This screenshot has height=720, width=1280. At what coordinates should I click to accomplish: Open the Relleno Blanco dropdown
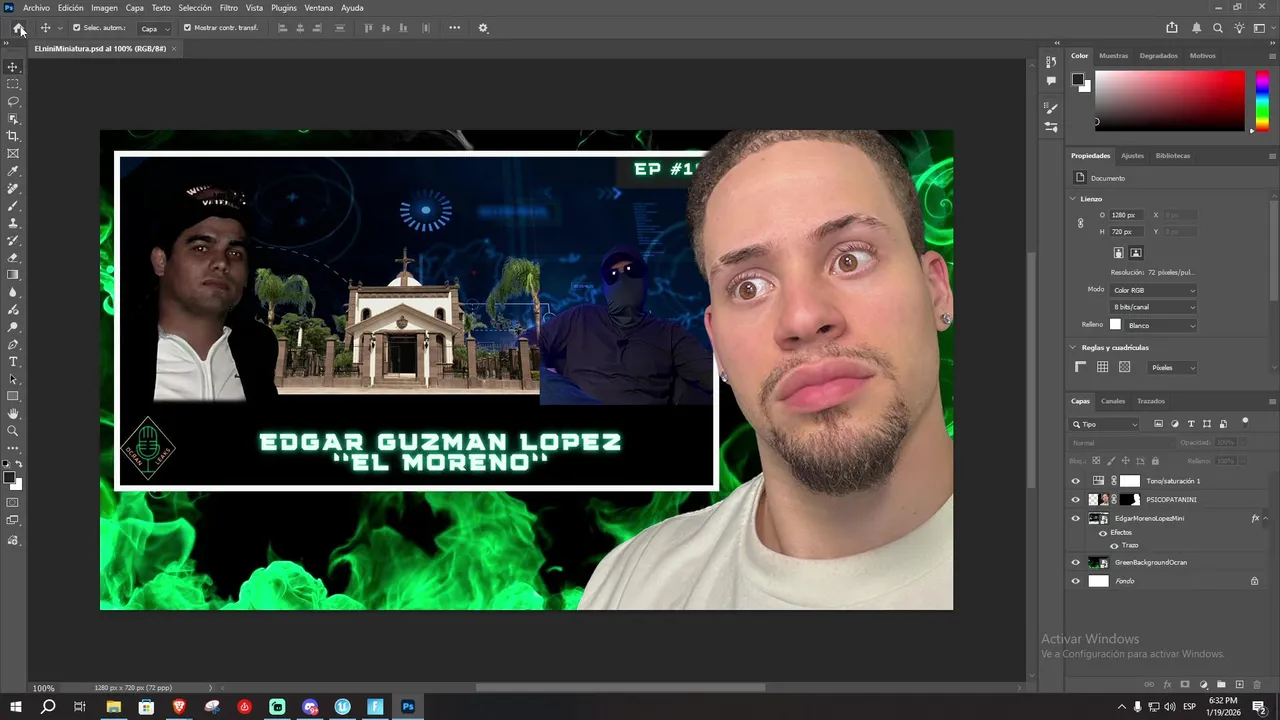[x=1161, y=325]
